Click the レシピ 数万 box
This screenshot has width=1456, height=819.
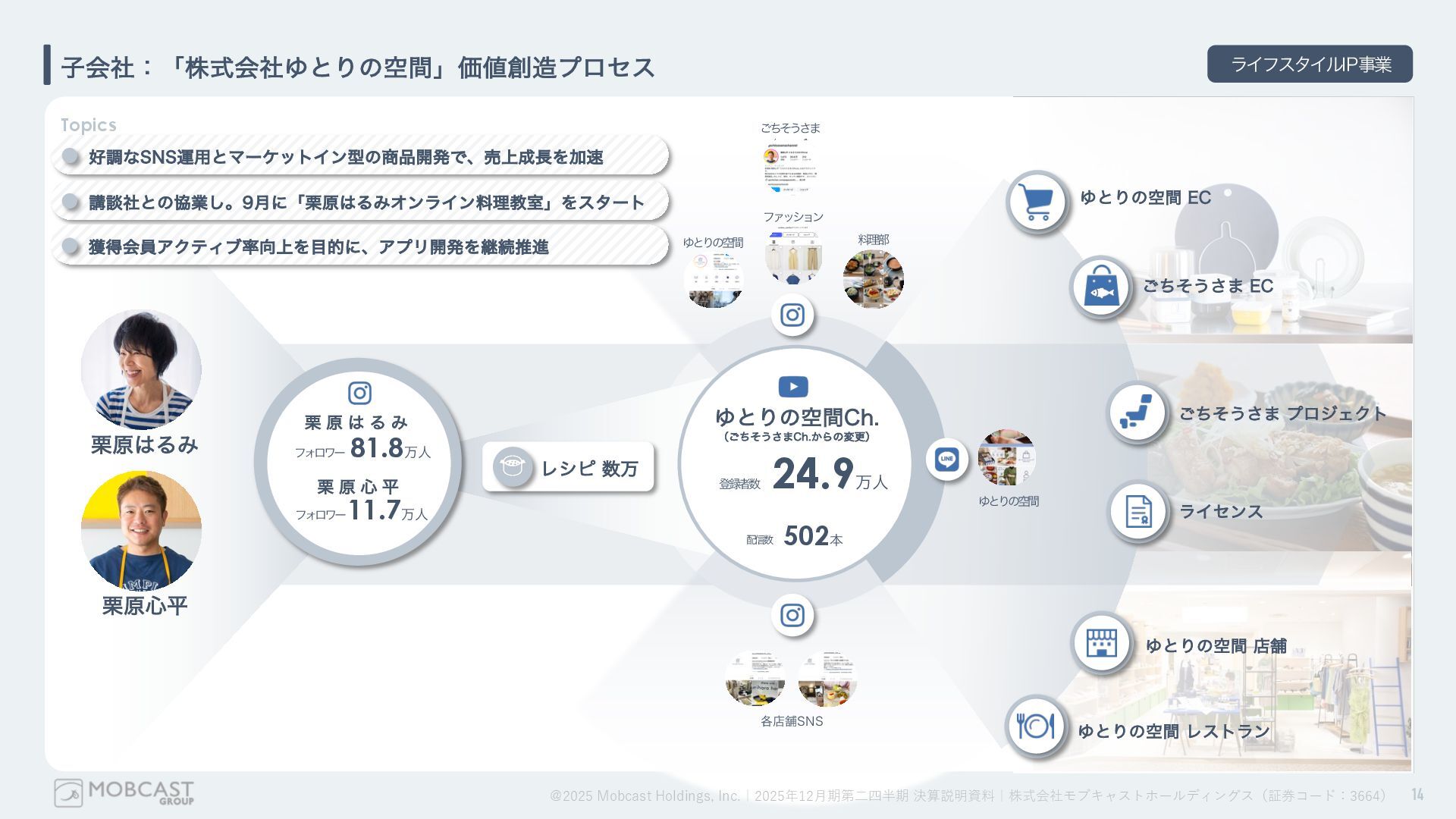point(568,467)
